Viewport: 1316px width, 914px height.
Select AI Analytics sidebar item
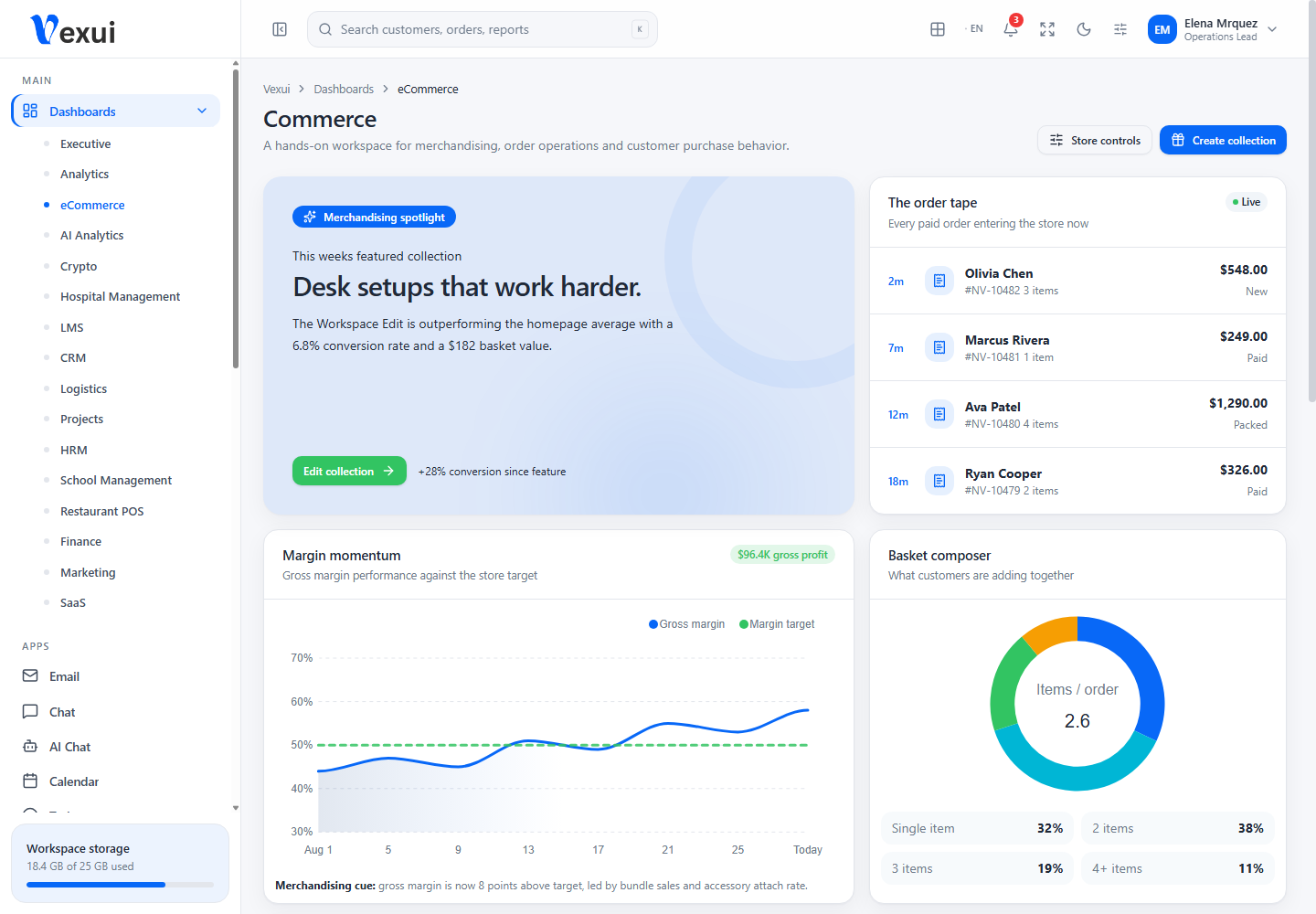[x=91, y=235]
